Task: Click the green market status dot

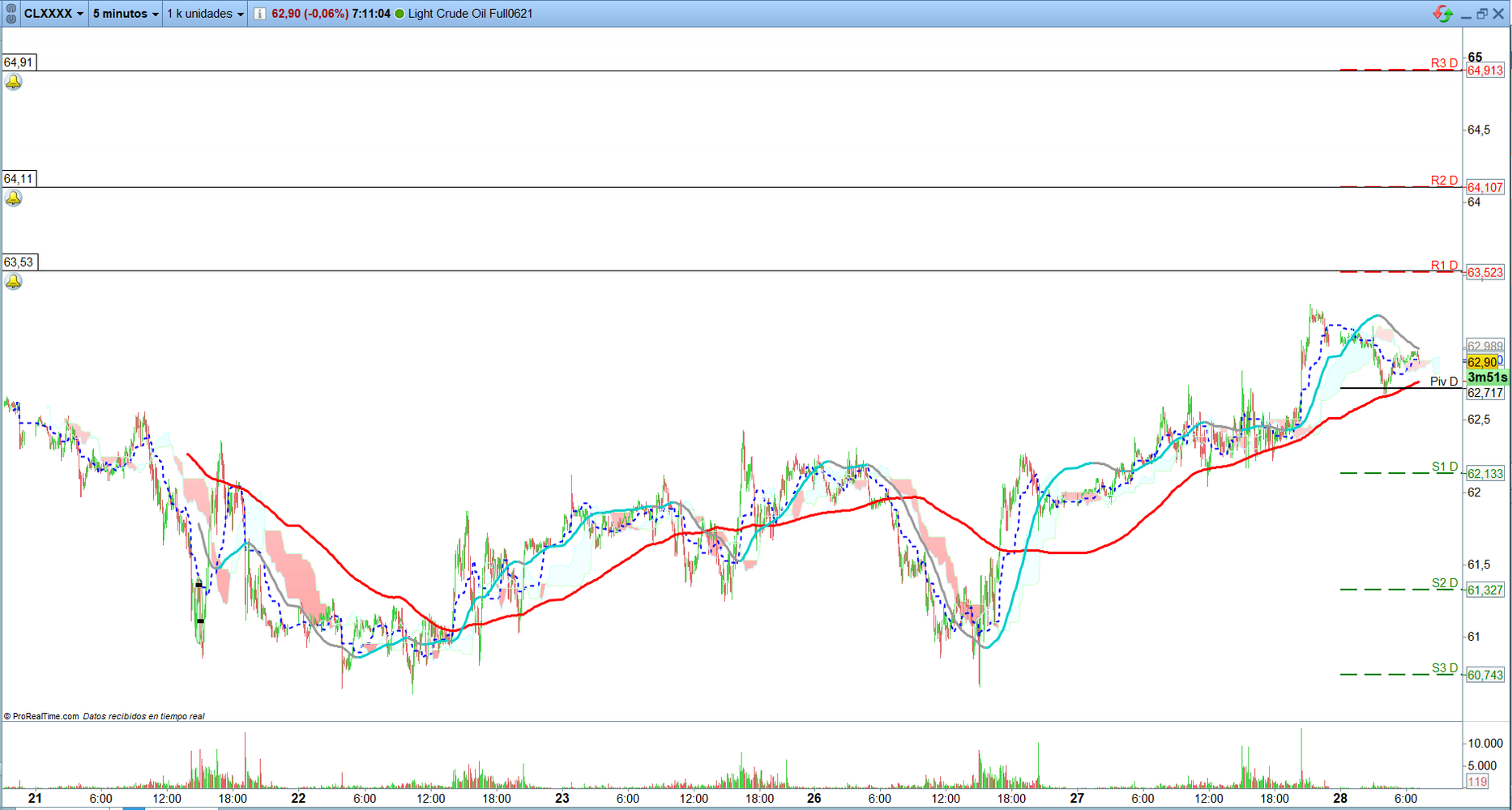Action: point(399,14)
